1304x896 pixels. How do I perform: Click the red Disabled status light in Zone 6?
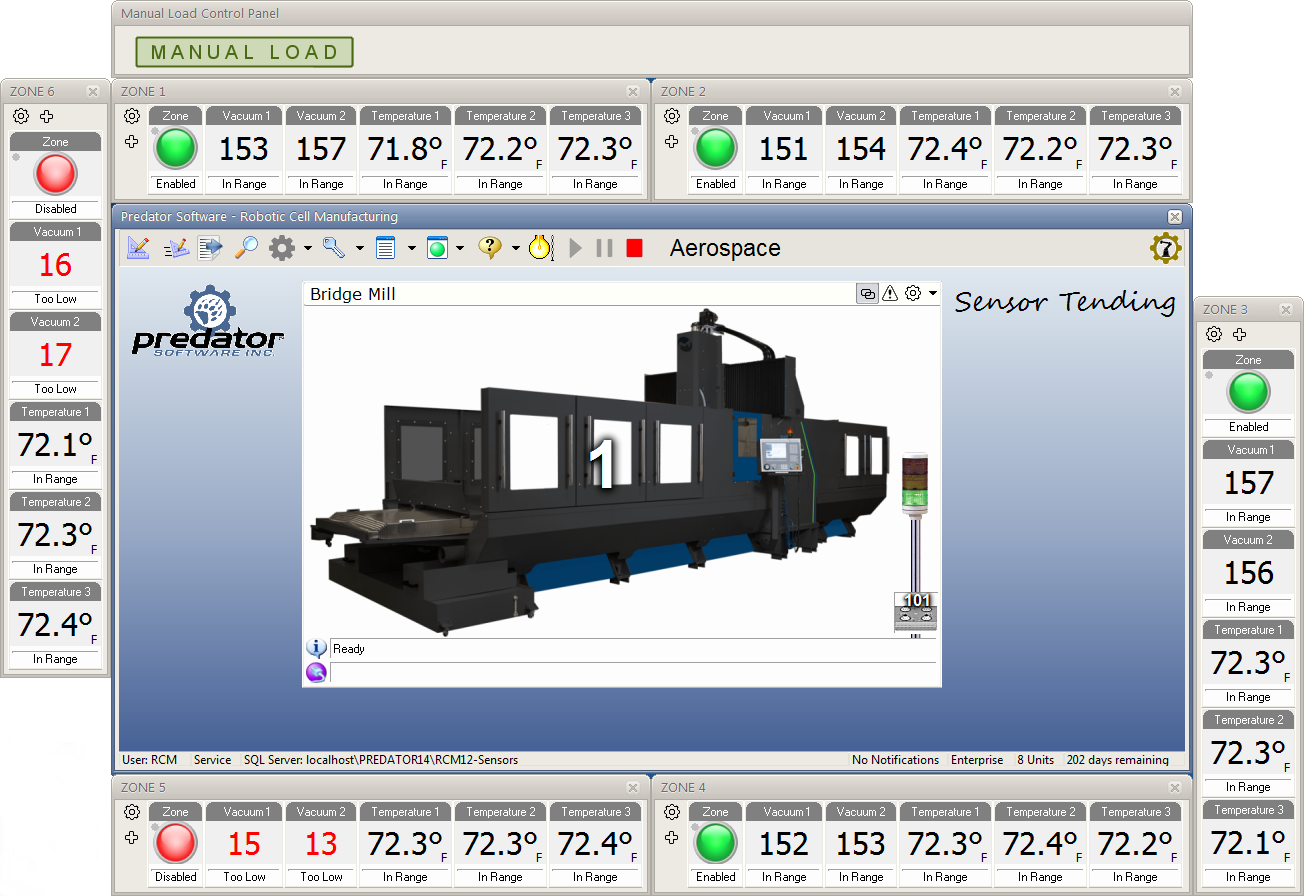(55, 175)
